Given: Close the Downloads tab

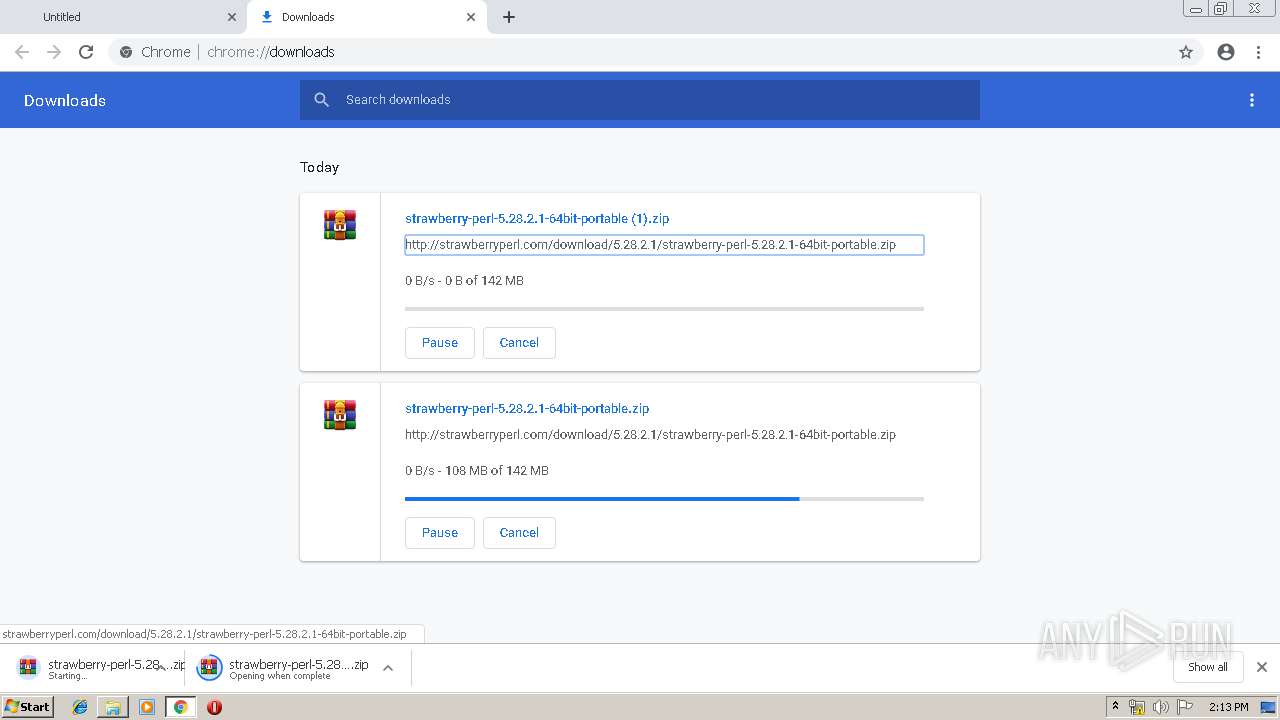Looking at the screenshot, I should pyautogui.click(x=471, y=17).
